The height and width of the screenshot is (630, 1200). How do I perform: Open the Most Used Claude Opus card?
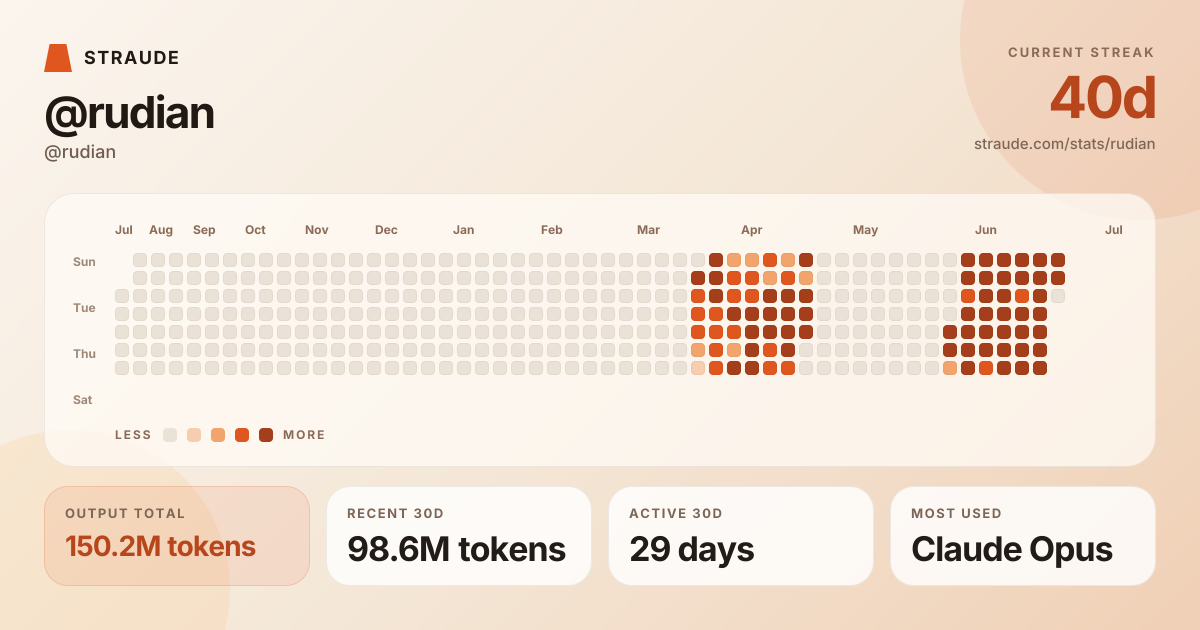[x=1023, y=536]
